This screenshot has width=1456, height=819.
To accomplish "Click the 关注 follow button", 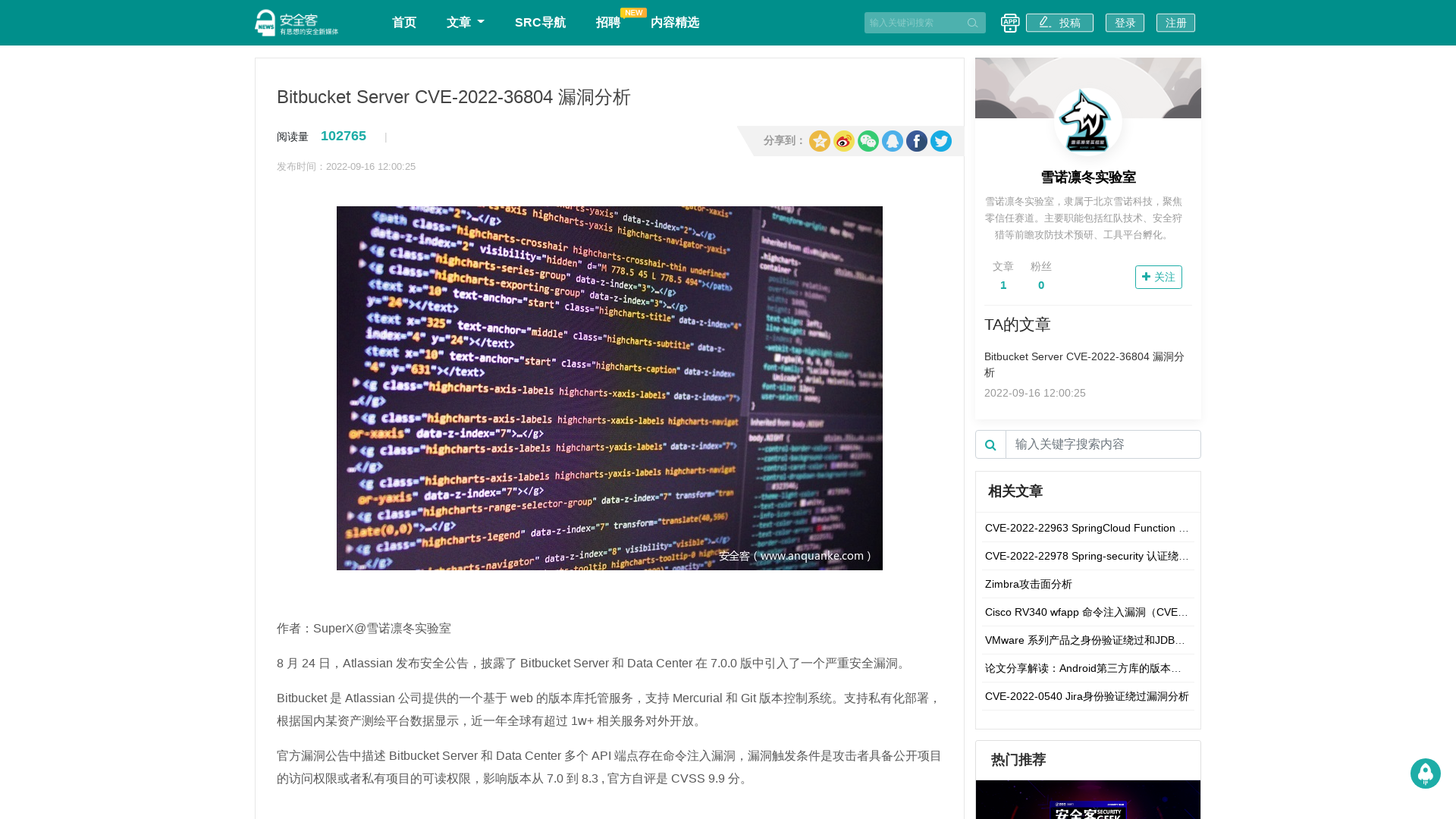I will point(1158,277).
